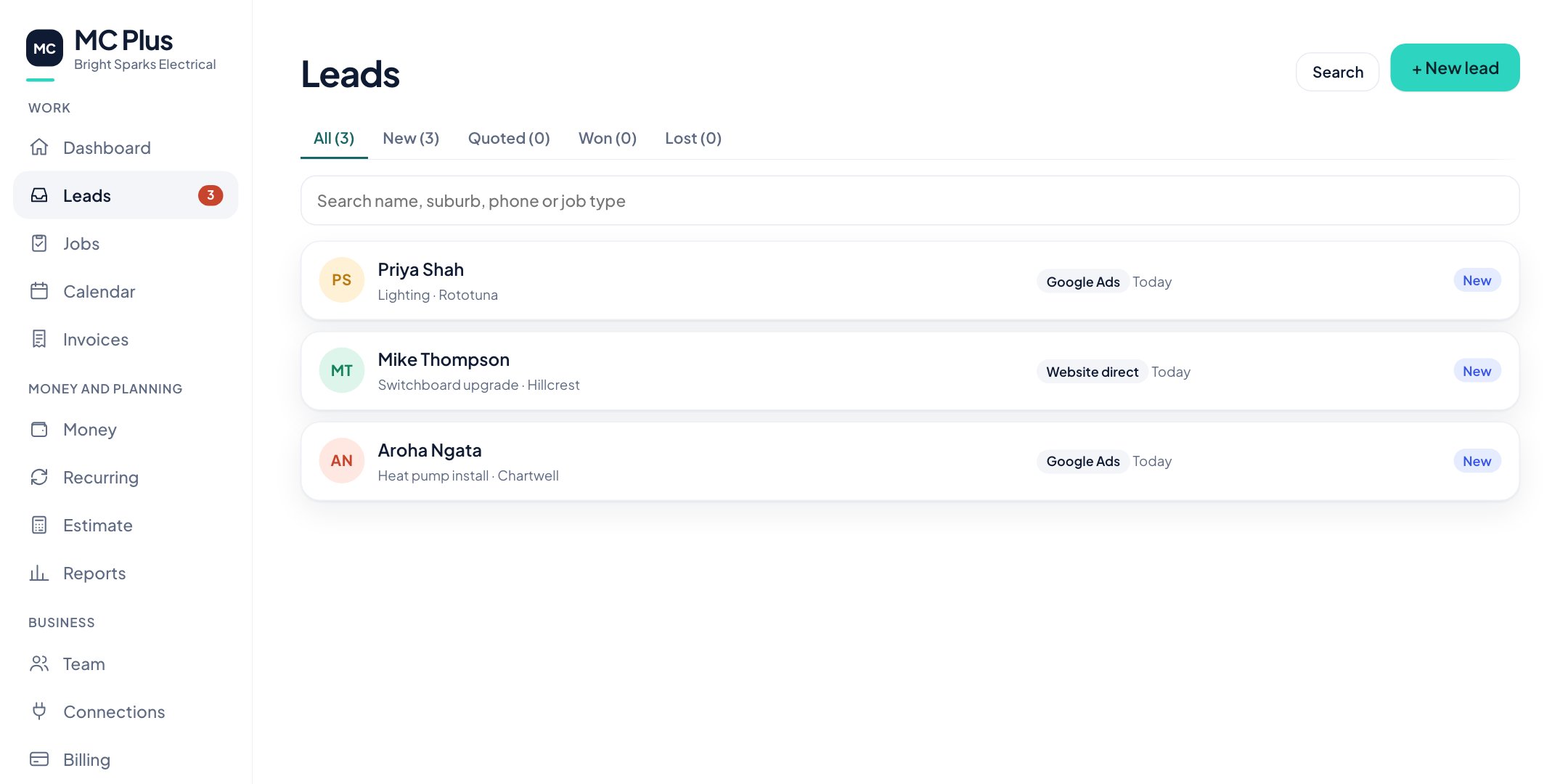Open the Lost (0) tab

[x=693, y=138]
